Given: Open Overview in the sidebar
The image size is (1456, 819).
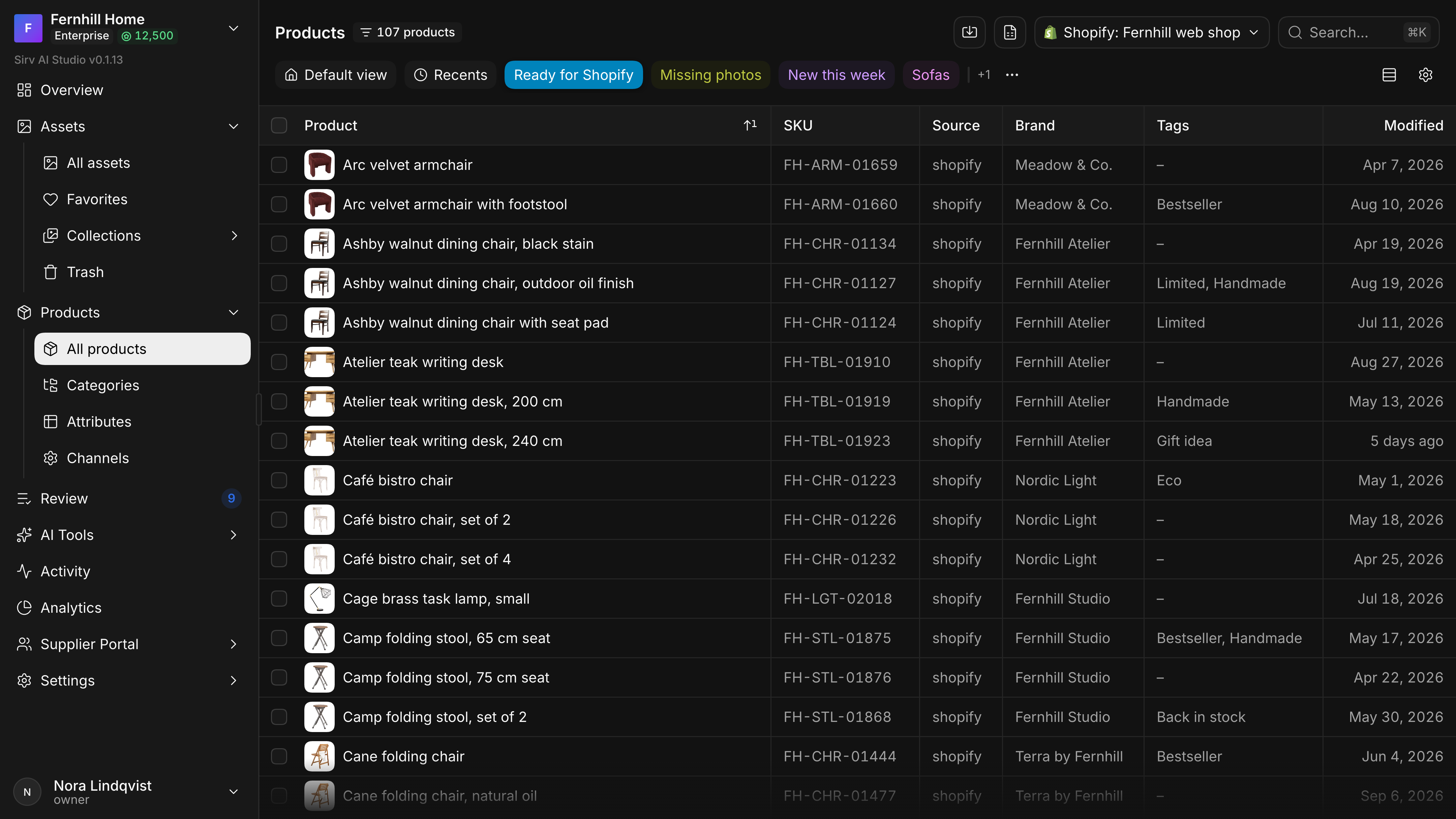Looking at the screenshot, I should pyautogui.click(x=129, y=90).
